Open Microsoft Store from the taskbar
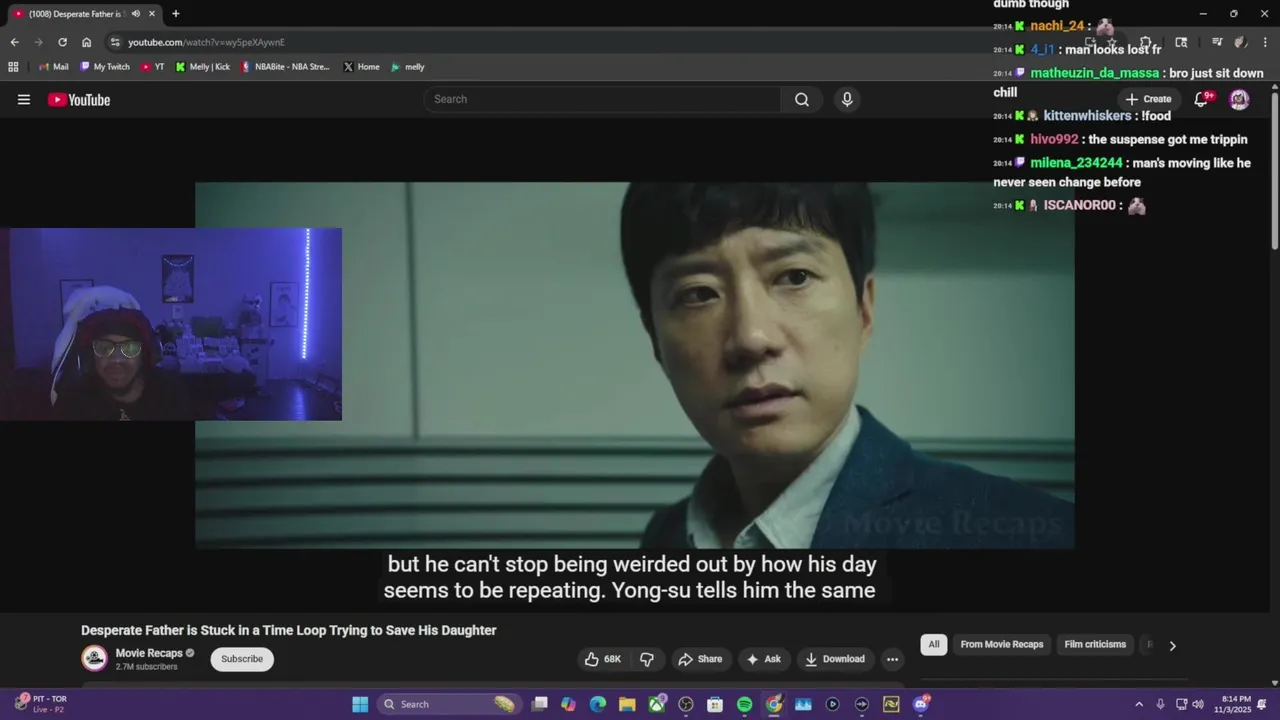The height and width of the screenshot is (720, 1280). click(715, 704)
